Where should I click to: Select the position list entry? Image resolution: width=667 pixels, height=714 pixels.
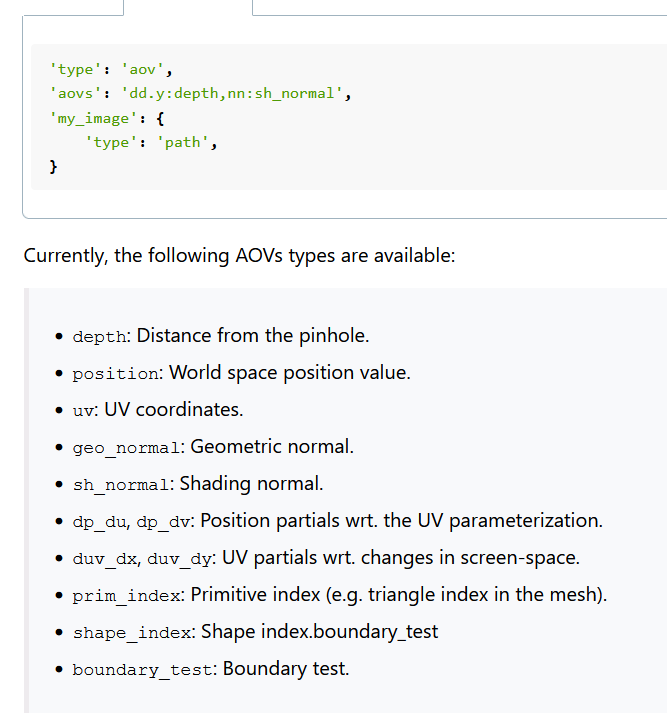(241, 373)
